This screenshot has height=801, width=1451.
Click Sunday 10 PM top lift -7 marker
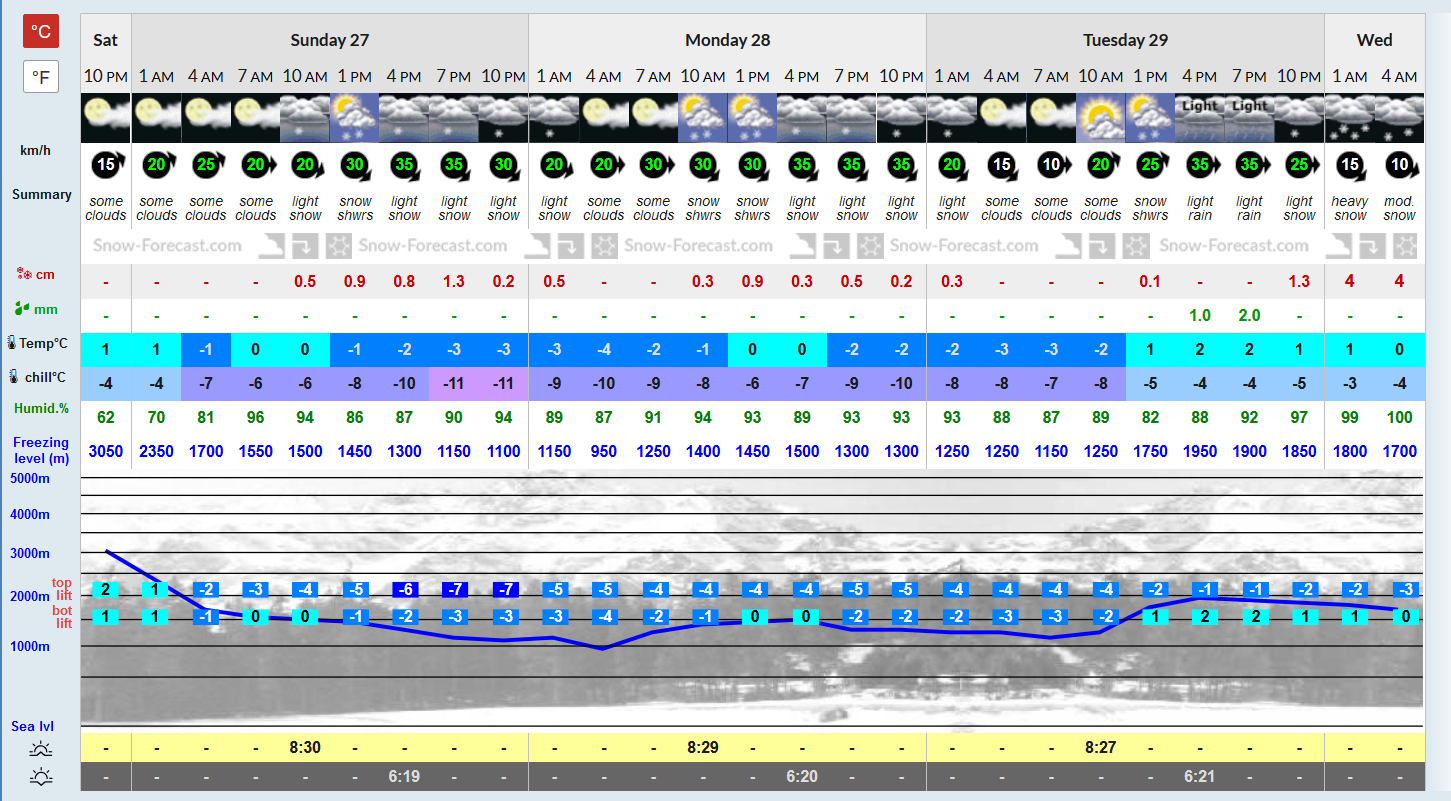504,589
